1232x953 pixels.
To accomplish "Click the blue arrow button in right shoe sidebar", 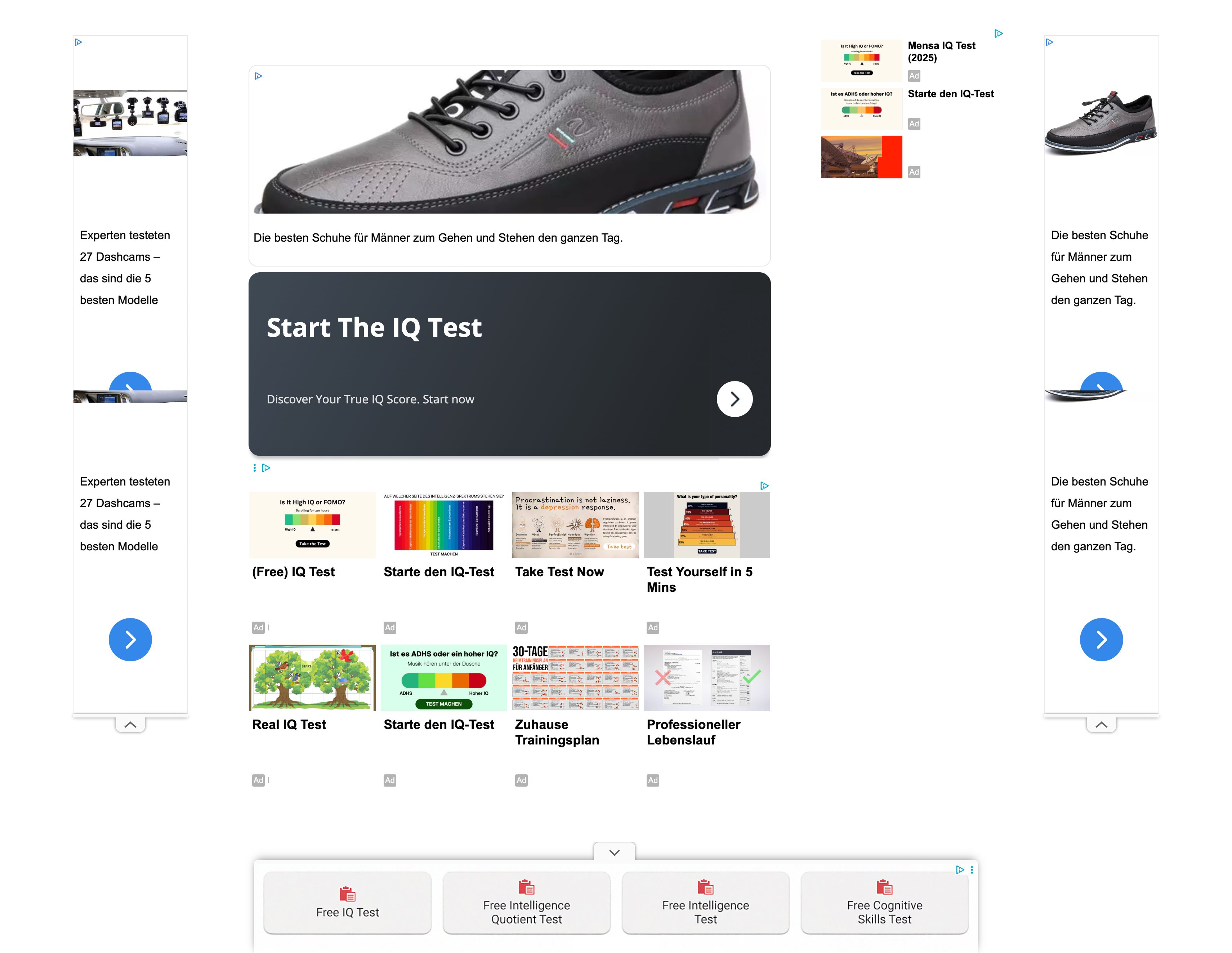I will pos(1101,639).
